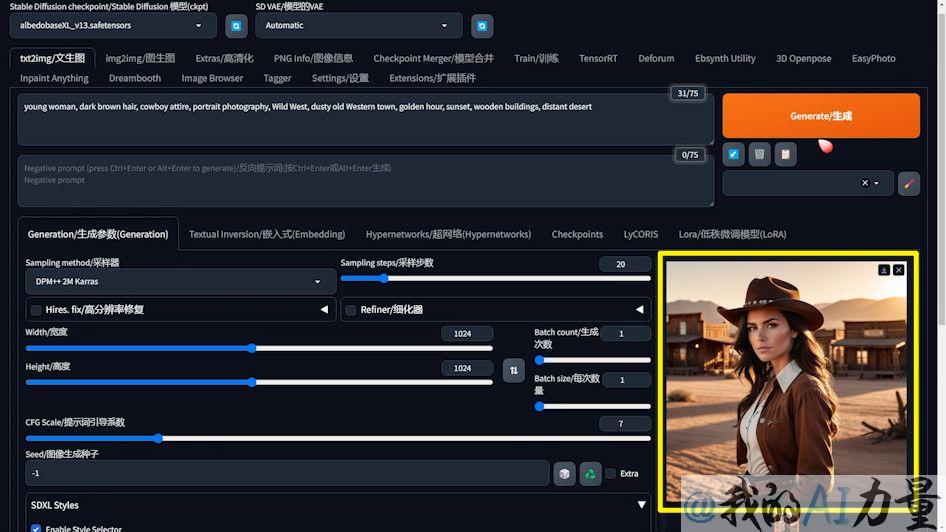Adjust the Height slider
Screen dimensions: 946x532
259,382
